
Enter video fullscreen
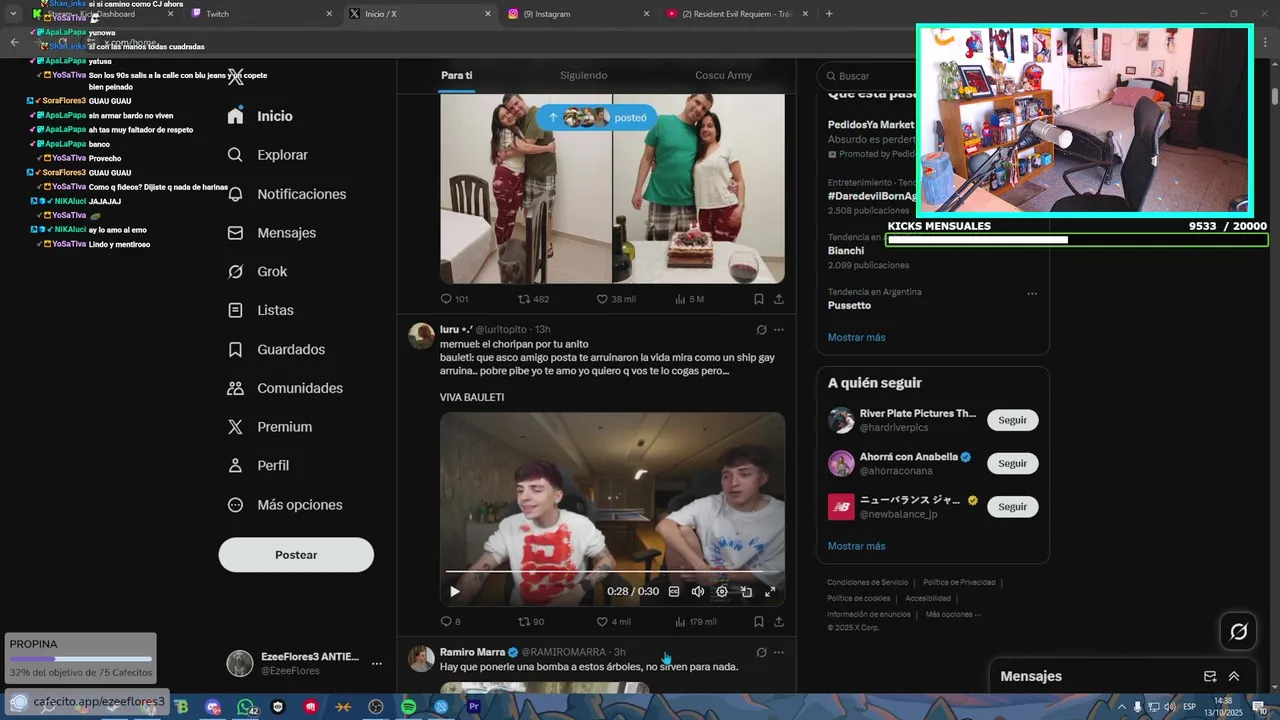click(770, 592)
